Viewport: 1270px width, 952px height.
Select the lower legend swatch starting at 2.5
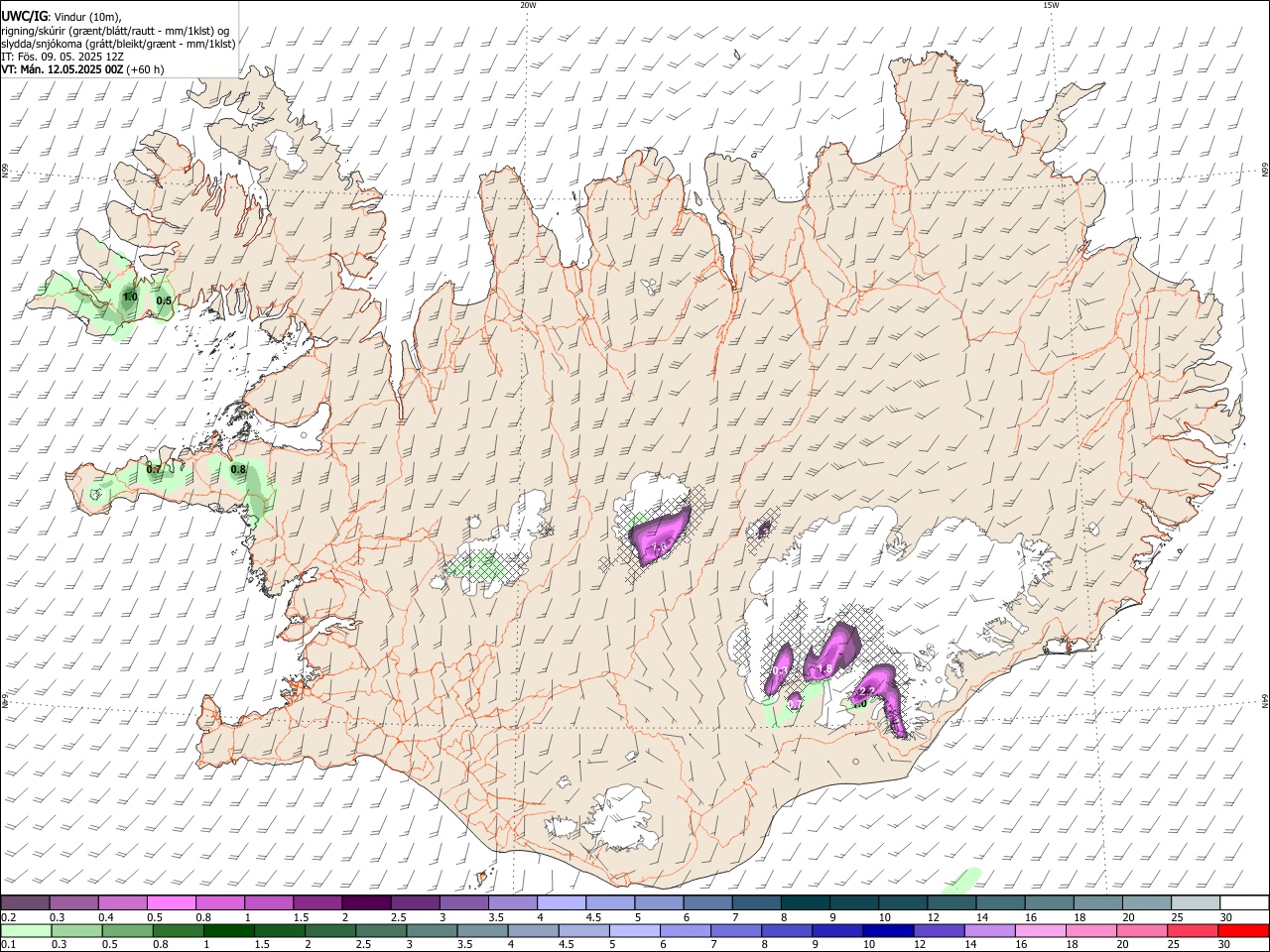click(x=382, y=930)
